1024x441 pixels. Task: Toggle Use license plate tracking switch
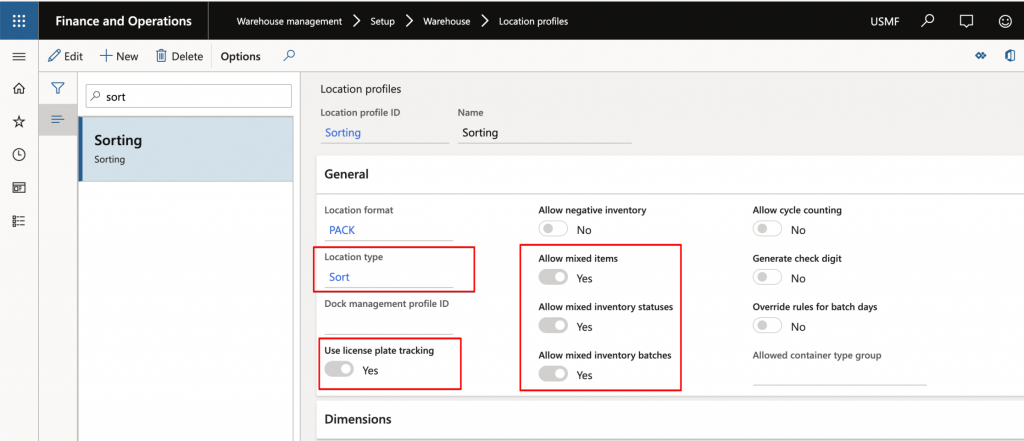339,370
